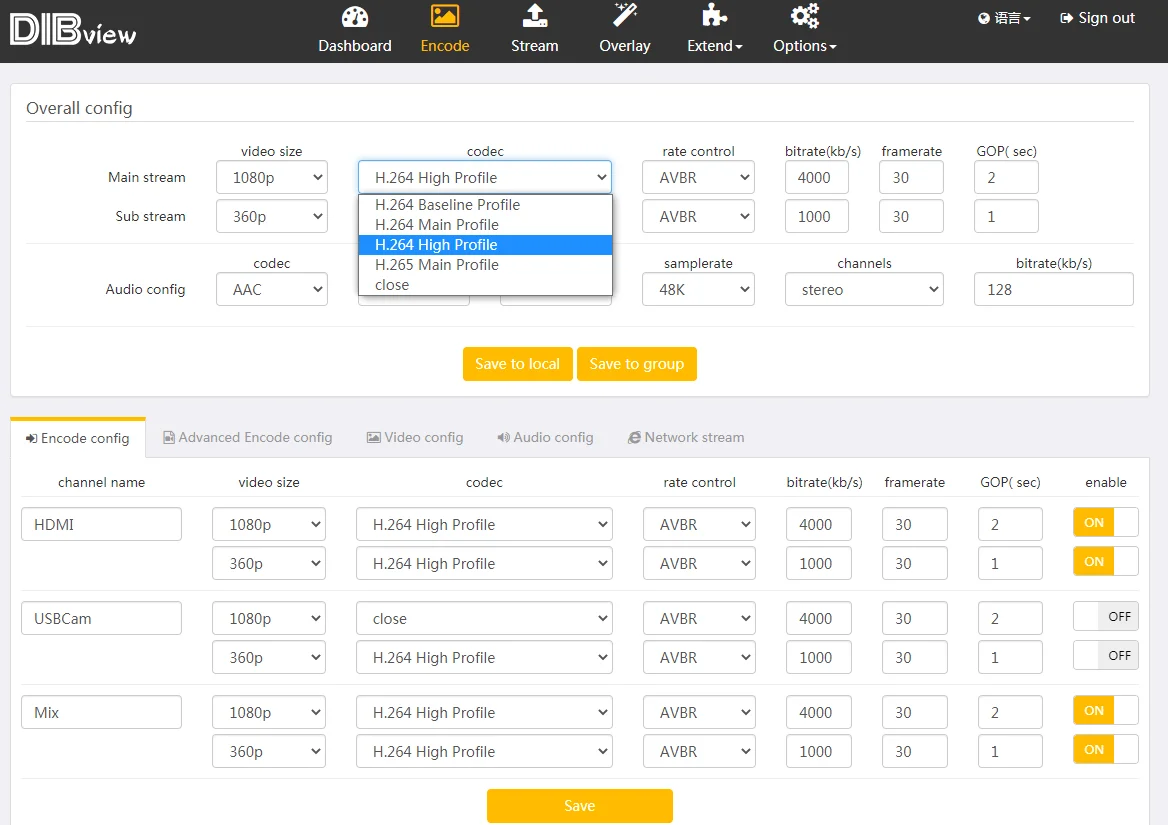Viewport: 1168px width, 825px height.
Task: Toggle Mix 360p stream enable switch
Action: (x=1105, y=749)
